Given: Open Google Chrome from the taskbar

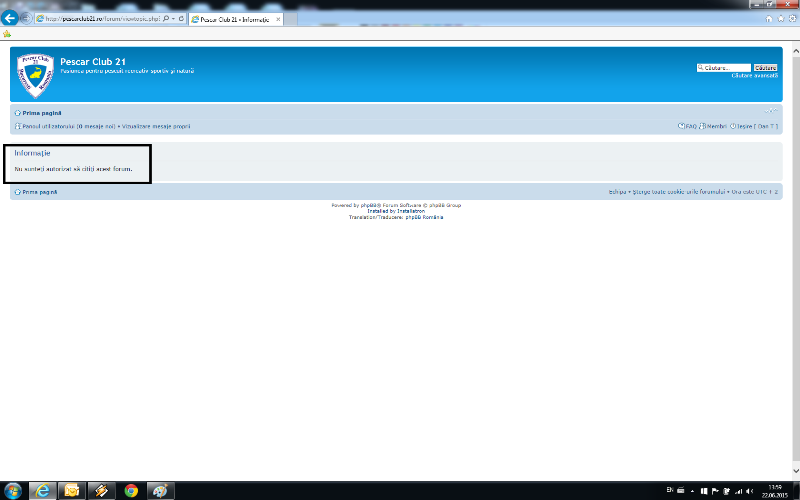Looking at the screenshot, I should pyautogui.click(x=131, y=490).
